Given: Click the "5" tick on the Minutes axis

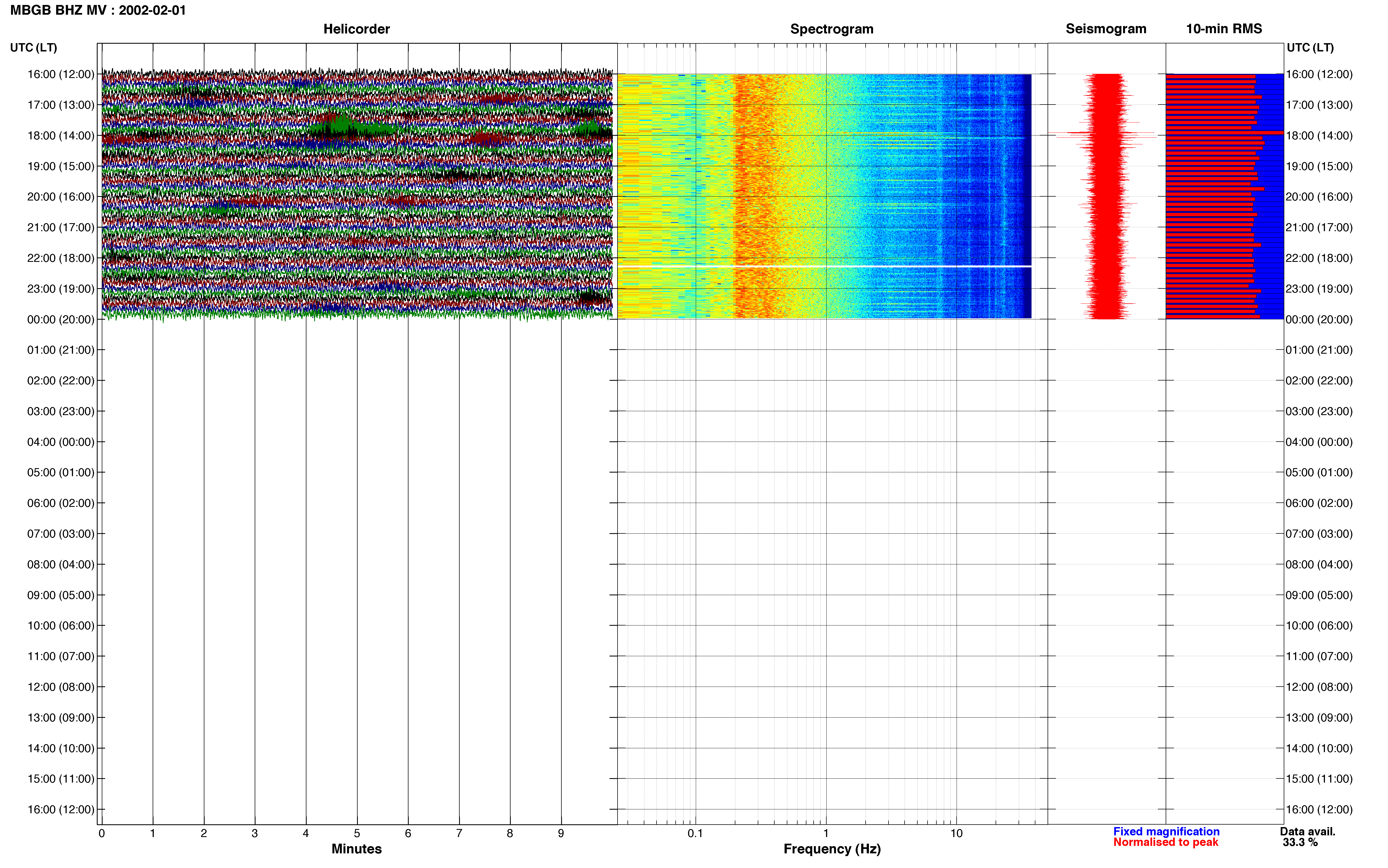Looking at the screenshot, I should (357, 833).
